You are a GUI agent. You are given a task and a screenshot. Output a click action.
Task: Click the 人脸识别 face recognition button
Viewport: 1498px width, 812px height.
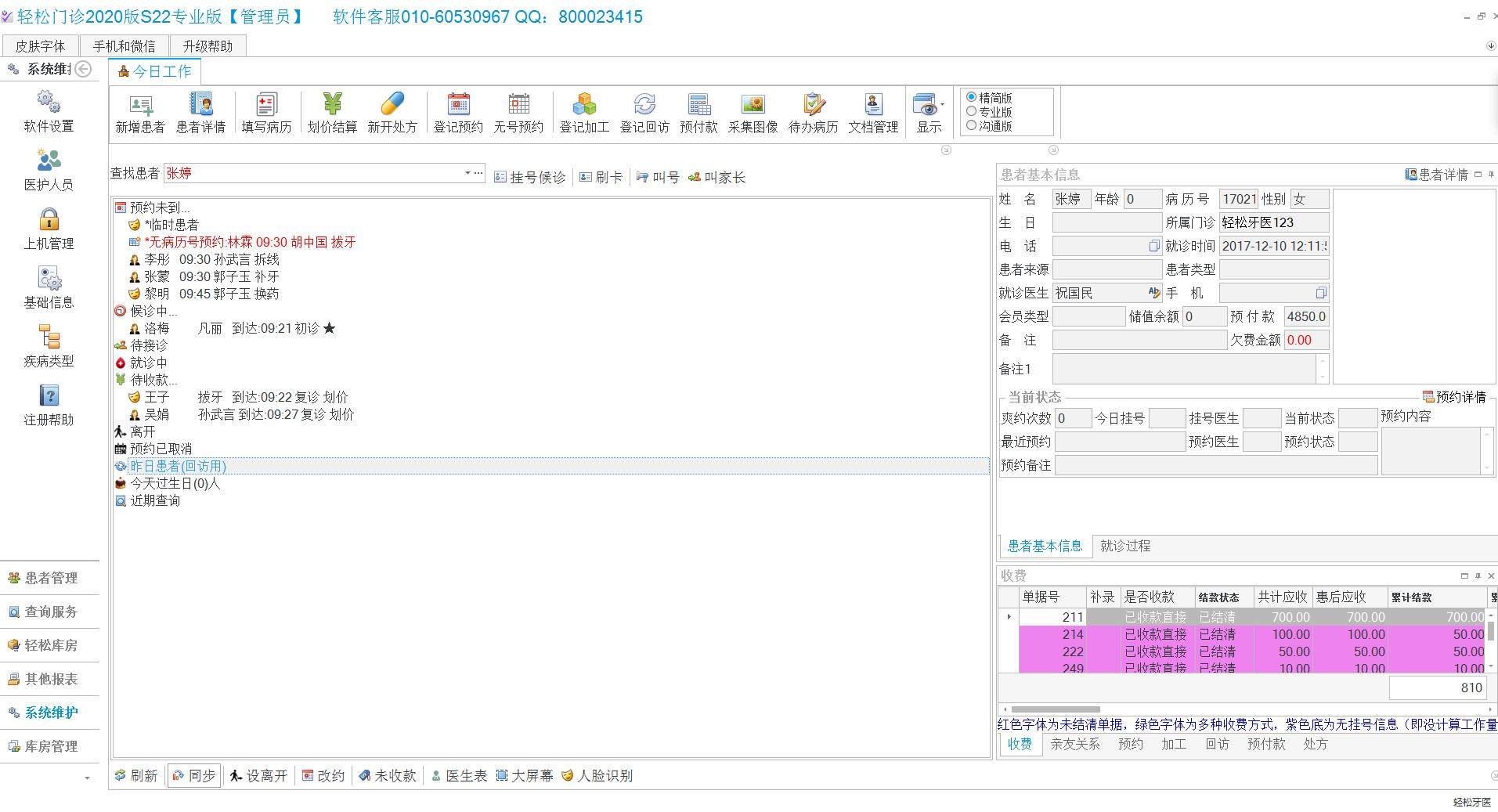click(x=597, y=775)
